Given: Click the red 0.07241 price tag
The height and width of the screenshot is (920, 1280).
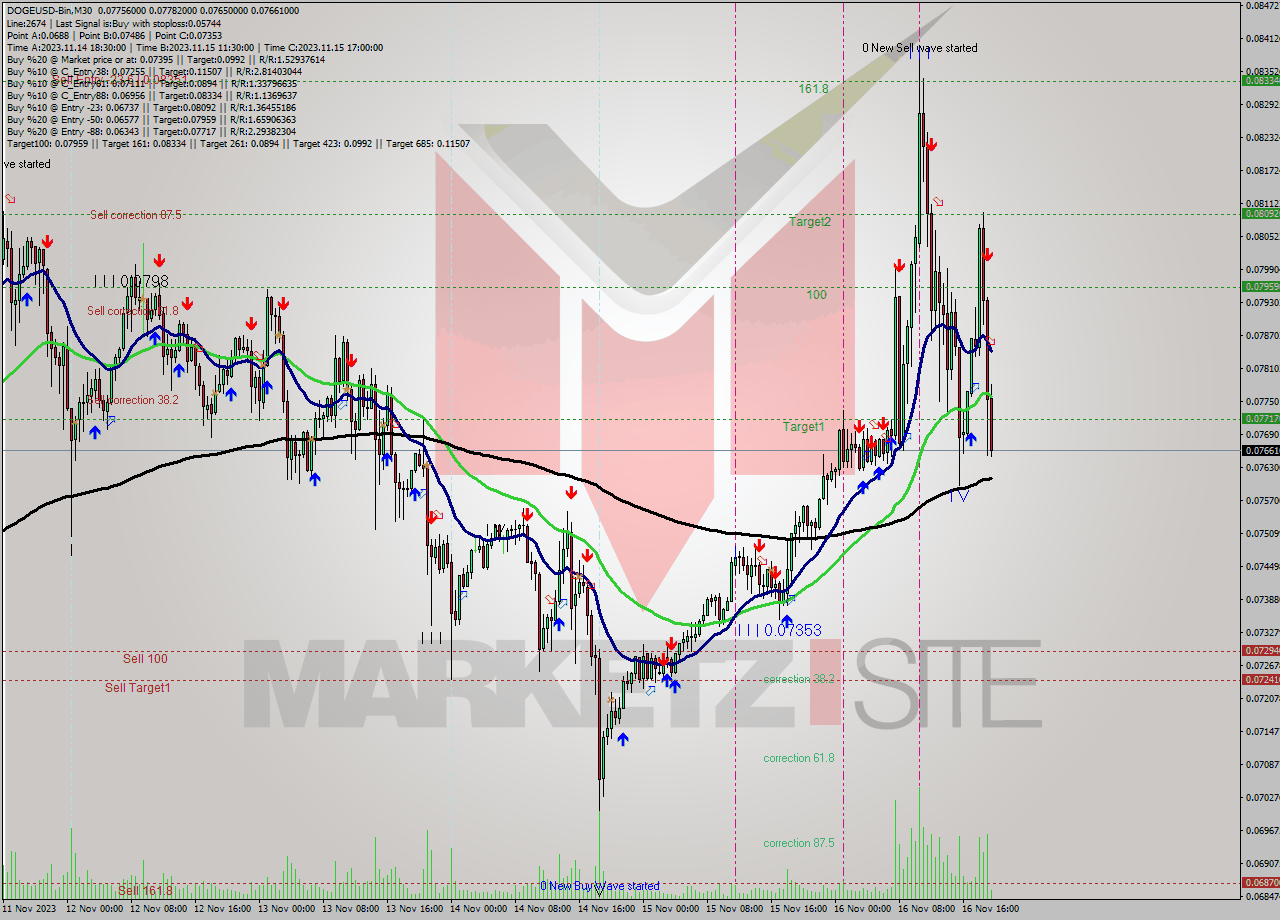Looking at the screenshot, I should point(1260,679).
